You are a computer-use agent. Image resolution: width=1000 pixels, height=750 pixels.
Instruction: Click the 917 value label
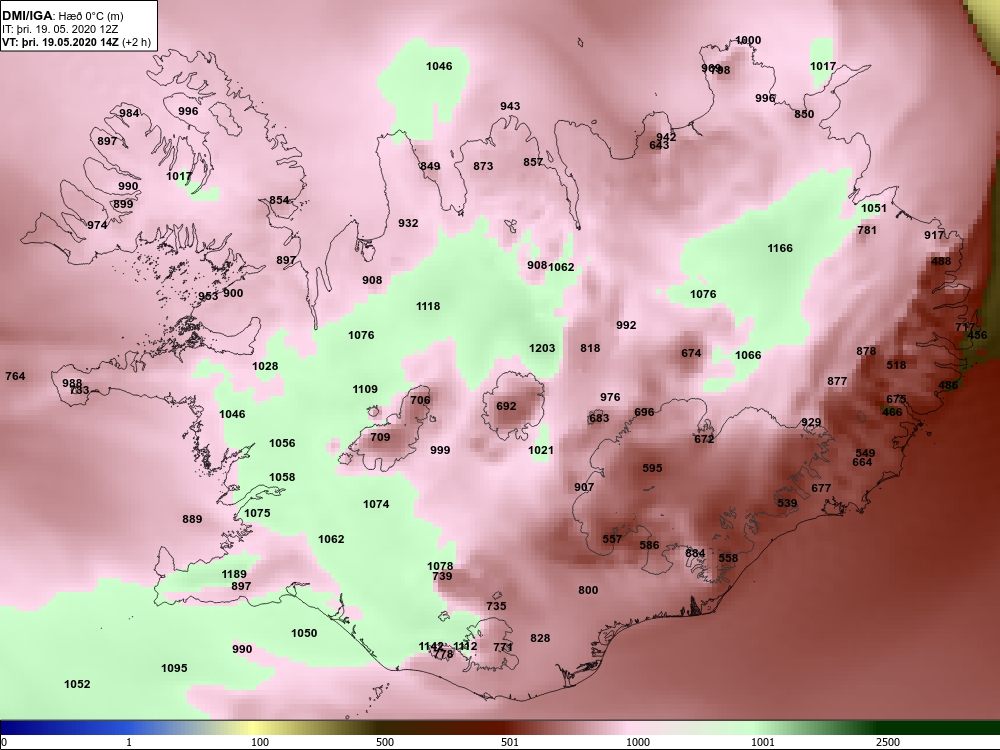(934, 235)
